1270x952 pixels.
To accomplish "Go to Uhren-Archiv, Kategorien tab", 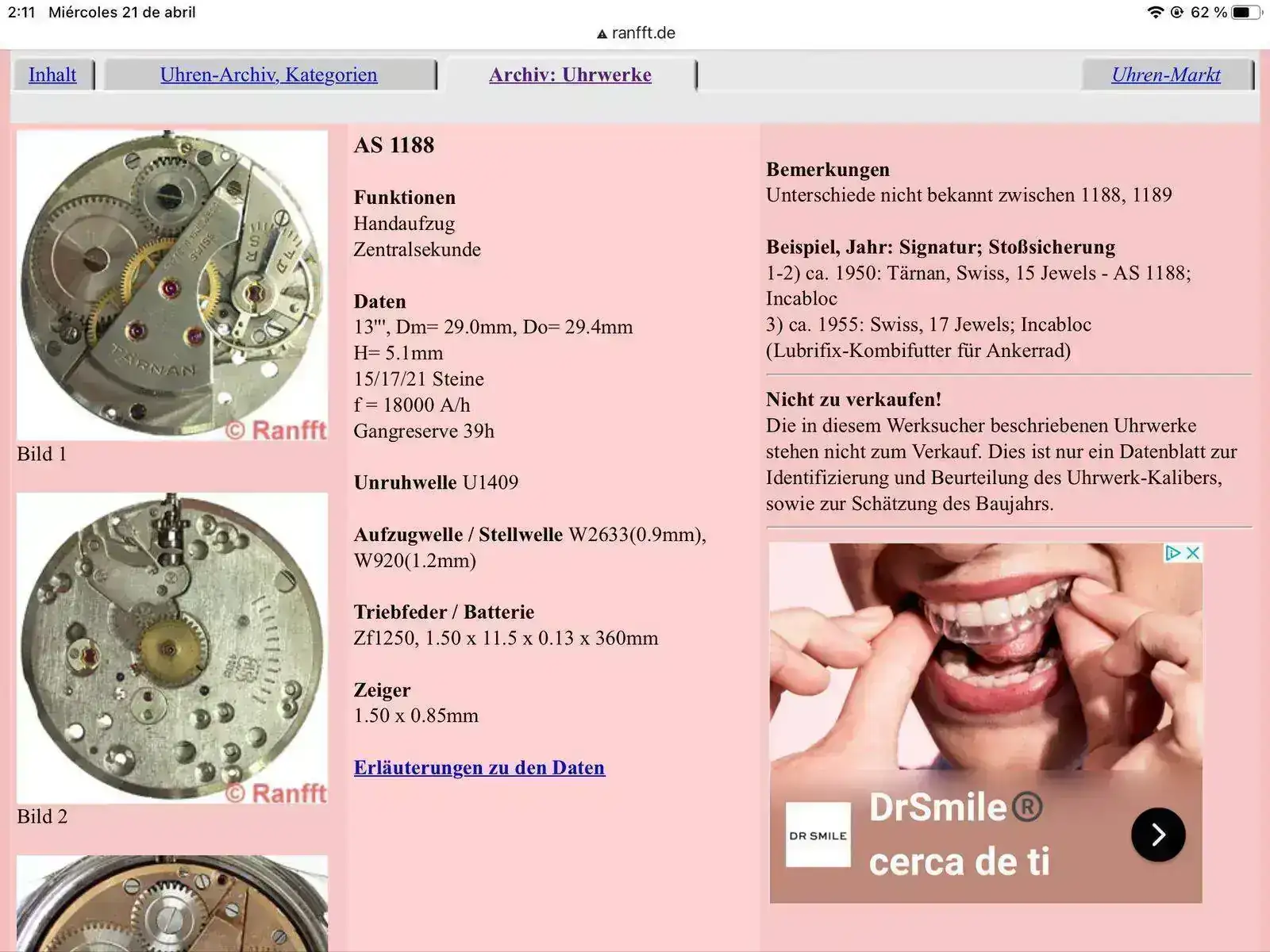I will click(x=268, y=75).
